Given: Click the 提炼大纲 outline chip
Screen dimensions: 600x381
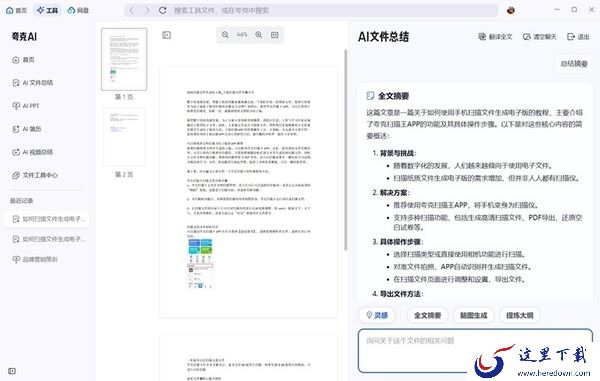Looking at the screenshot, I should tap(520, 315).
